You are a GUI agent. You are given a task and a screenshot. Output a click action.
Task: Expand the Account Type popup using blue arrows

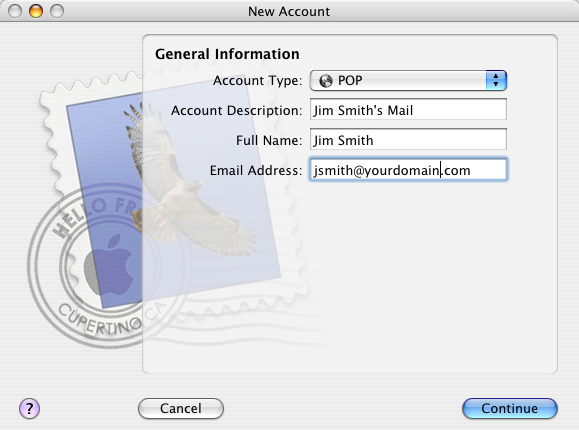[x=496, y=80]
